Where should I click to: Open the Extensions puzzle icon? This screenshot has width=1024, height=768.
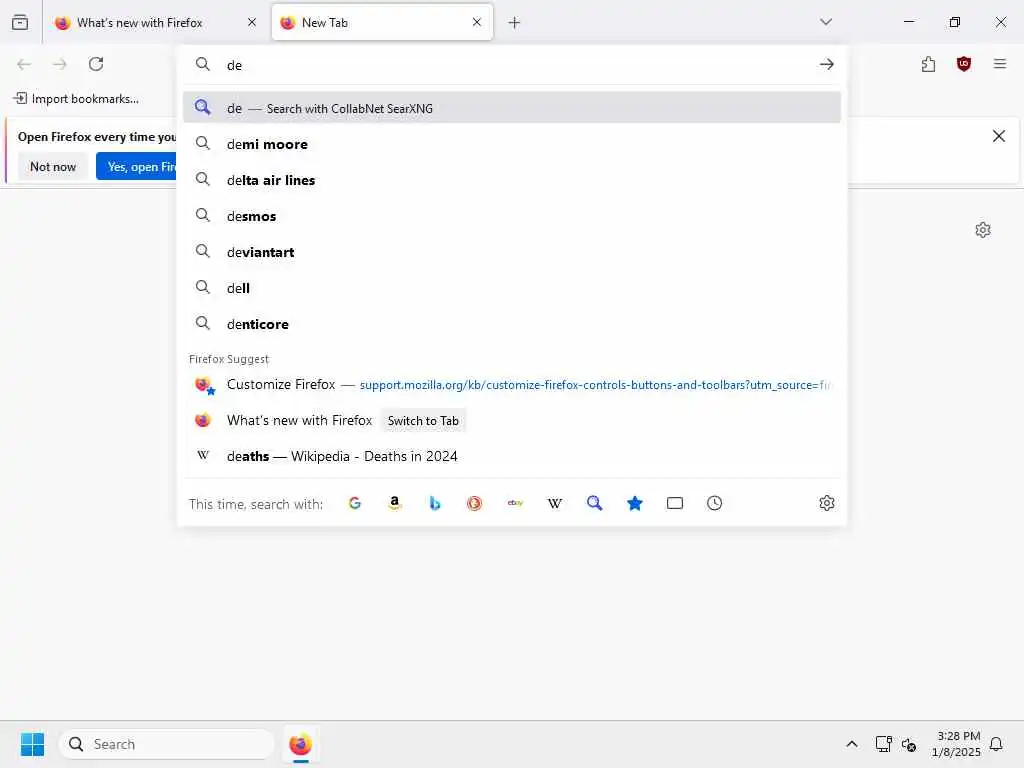point(929,64)
